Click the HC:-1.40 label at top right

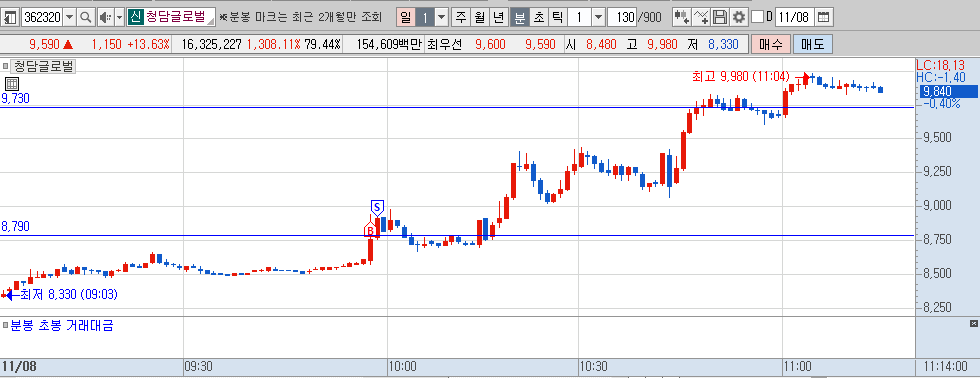(941, 77)
